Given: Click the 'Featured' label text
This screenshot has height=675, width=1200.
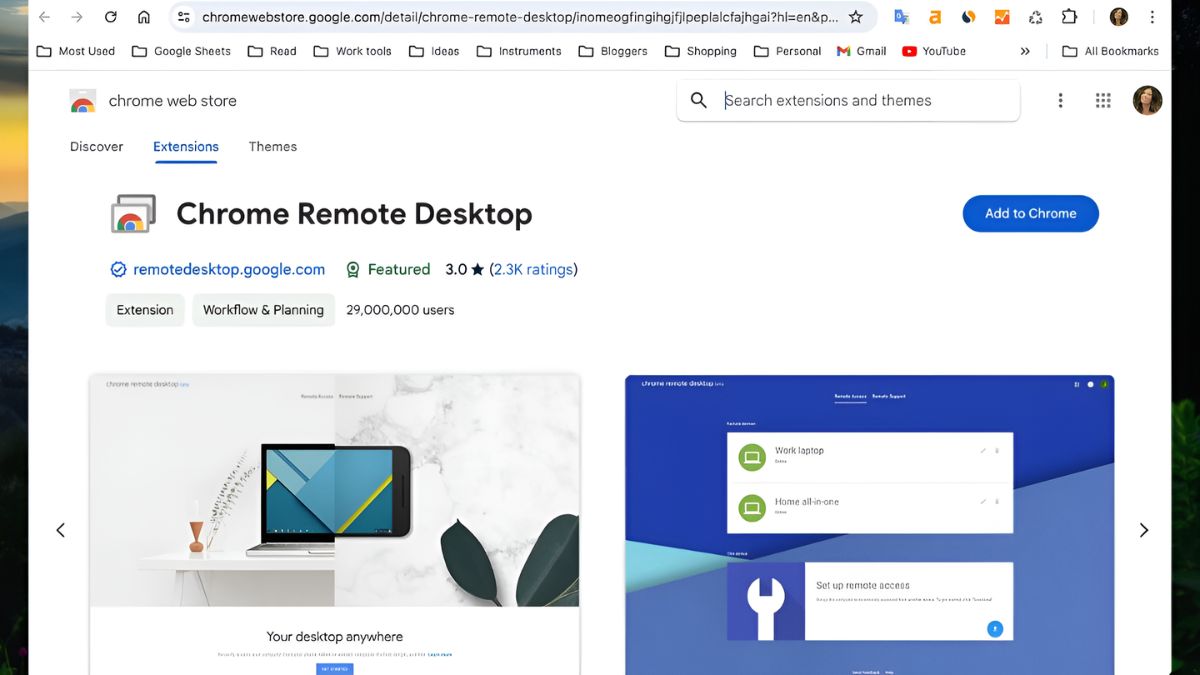Looking at the screenshot, I should pos(399,269).
